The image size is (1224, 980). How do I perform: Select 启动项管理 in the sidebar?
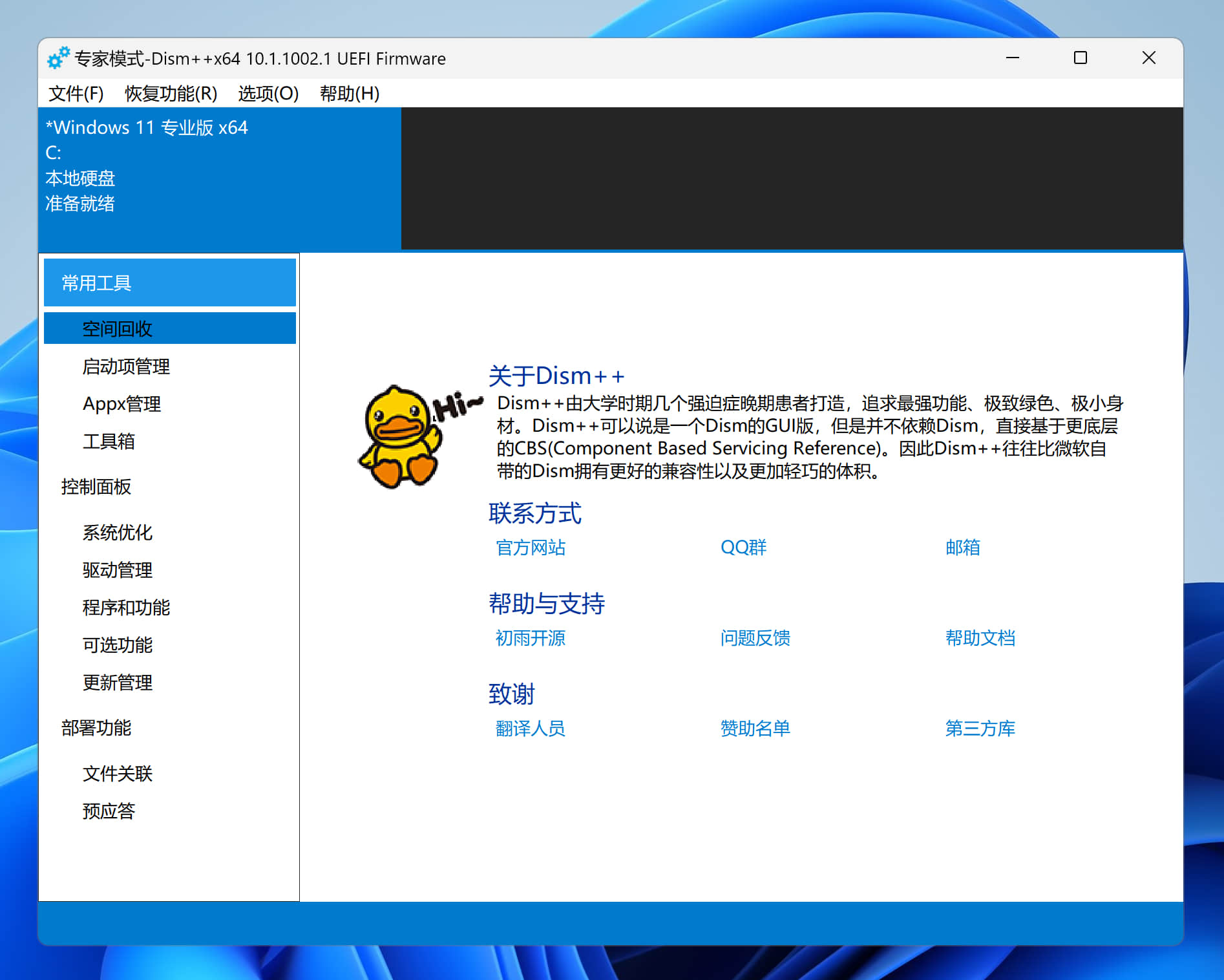point(126,367)
